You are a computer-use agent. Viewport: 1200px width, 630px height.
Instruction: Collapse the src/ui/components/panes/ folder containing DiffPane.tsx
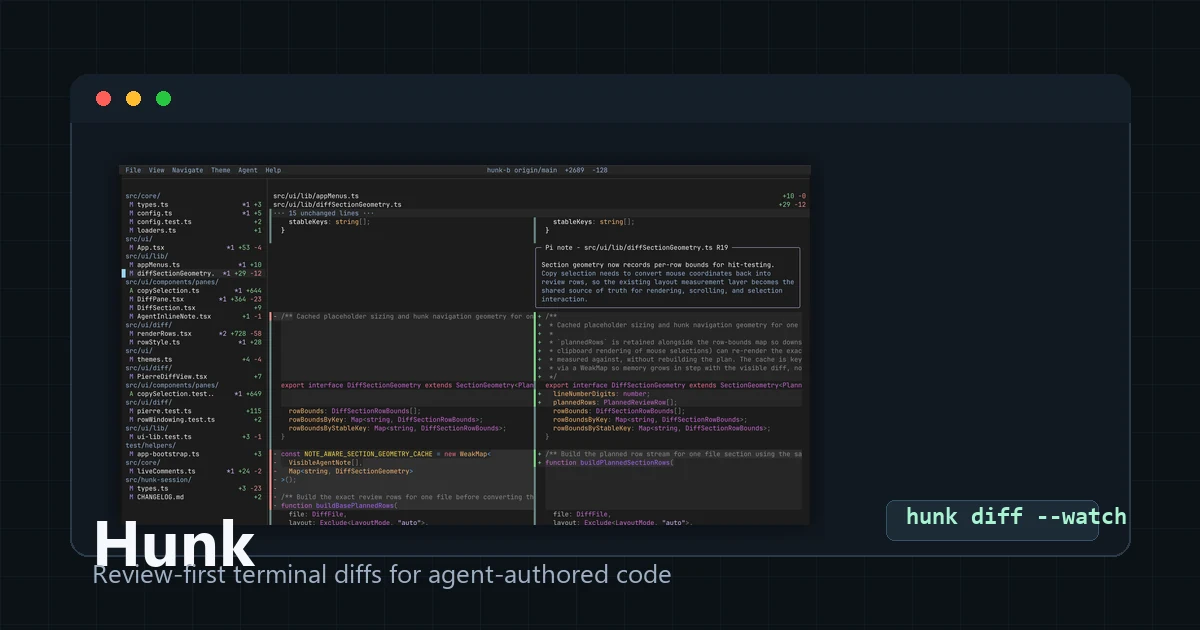click(x=171, y=282)
